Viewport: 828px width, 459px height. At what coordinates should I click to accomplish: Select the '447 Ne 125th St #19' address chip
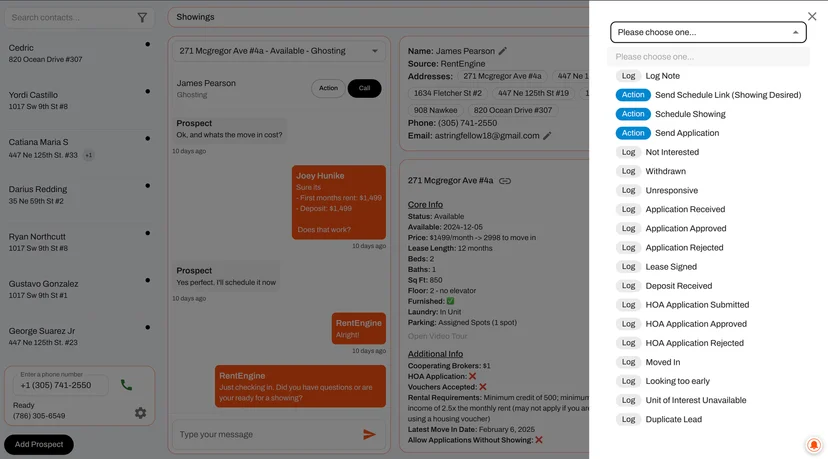[x=533, y=93]
